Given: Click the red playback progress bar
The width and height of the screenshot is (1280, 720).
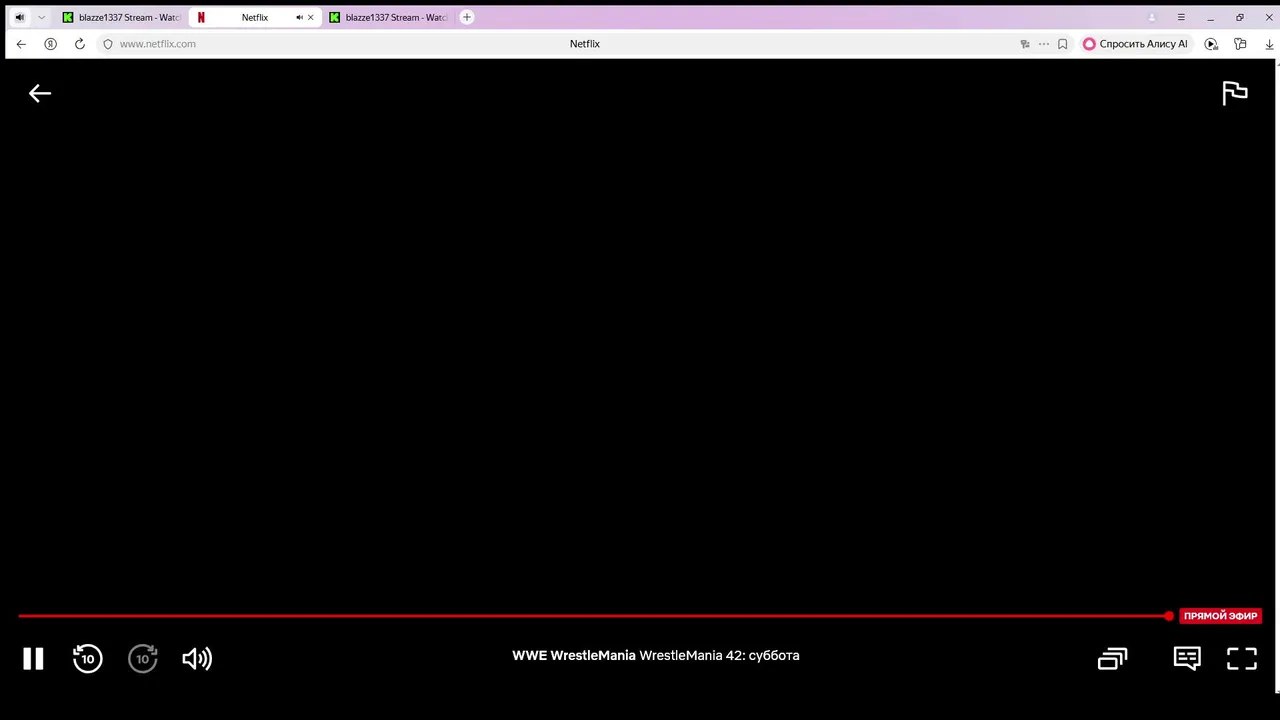Looking at the screenshot, I should 593,616.
